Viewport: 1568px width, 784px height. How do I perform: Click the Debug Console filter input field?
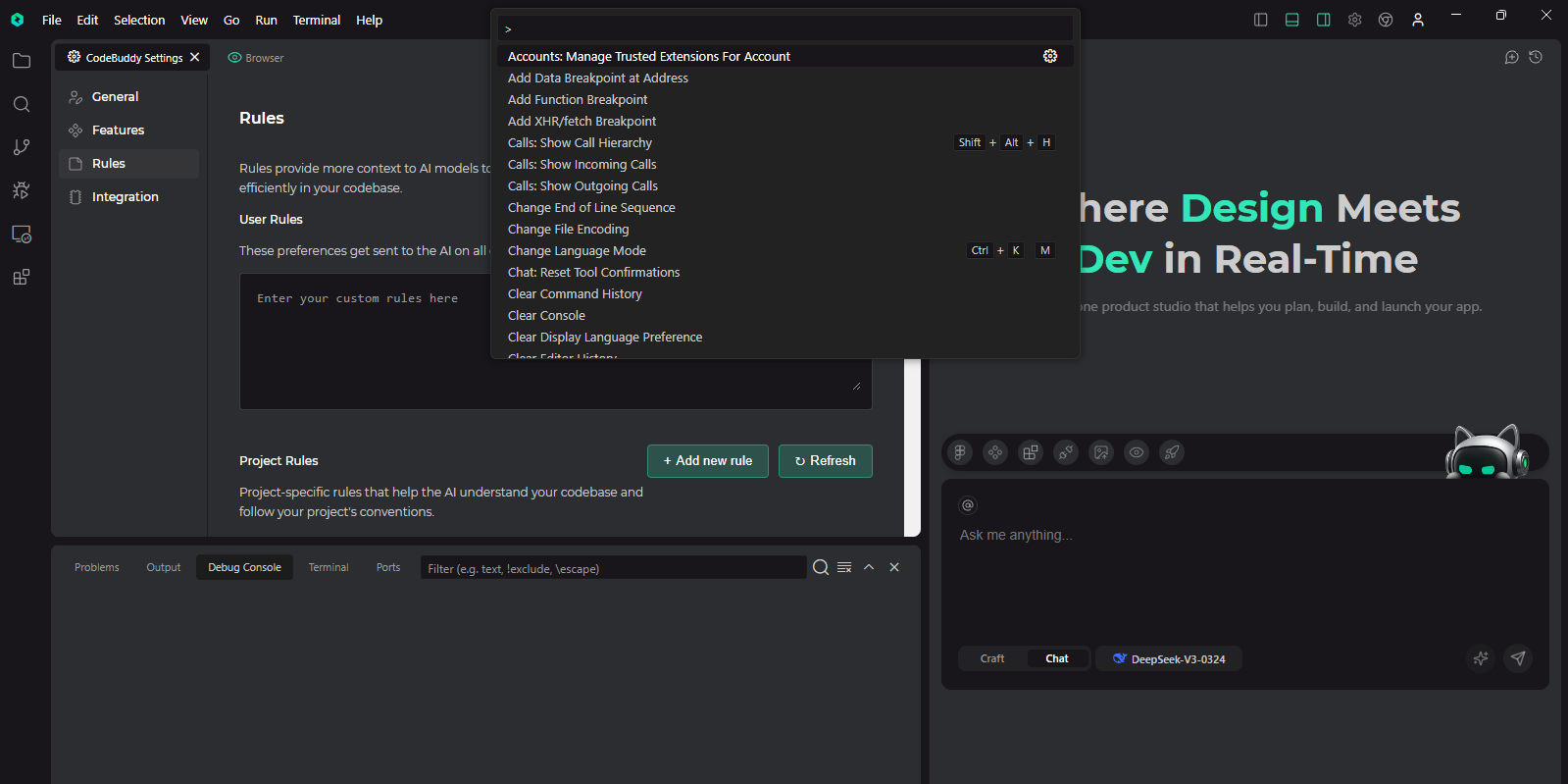click(613, 568)
